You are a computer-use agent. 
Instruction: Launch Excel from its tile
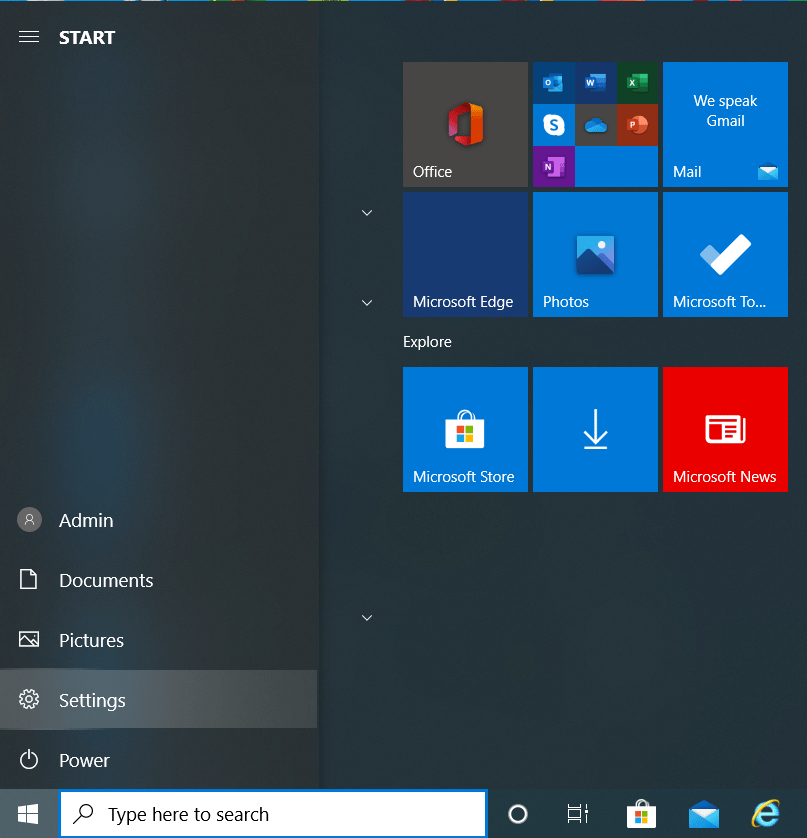point(636,82)
